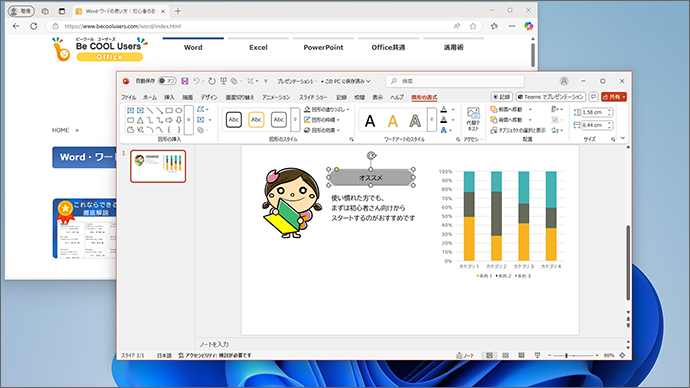Choose the orange letter A WordArt style
The image size is (690, 388).
click(393, 121)
